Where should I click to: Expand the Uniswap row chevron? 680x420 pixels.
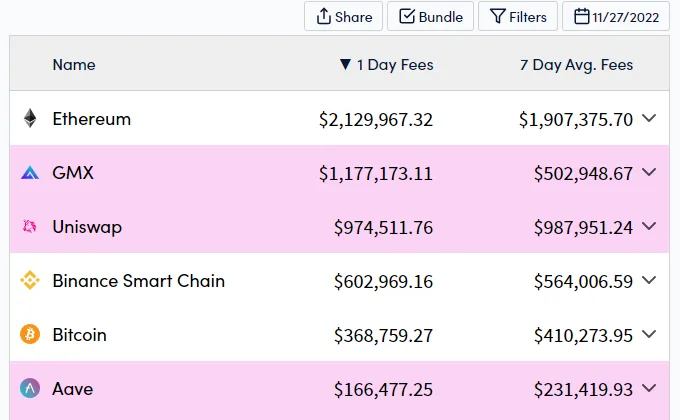649,226
